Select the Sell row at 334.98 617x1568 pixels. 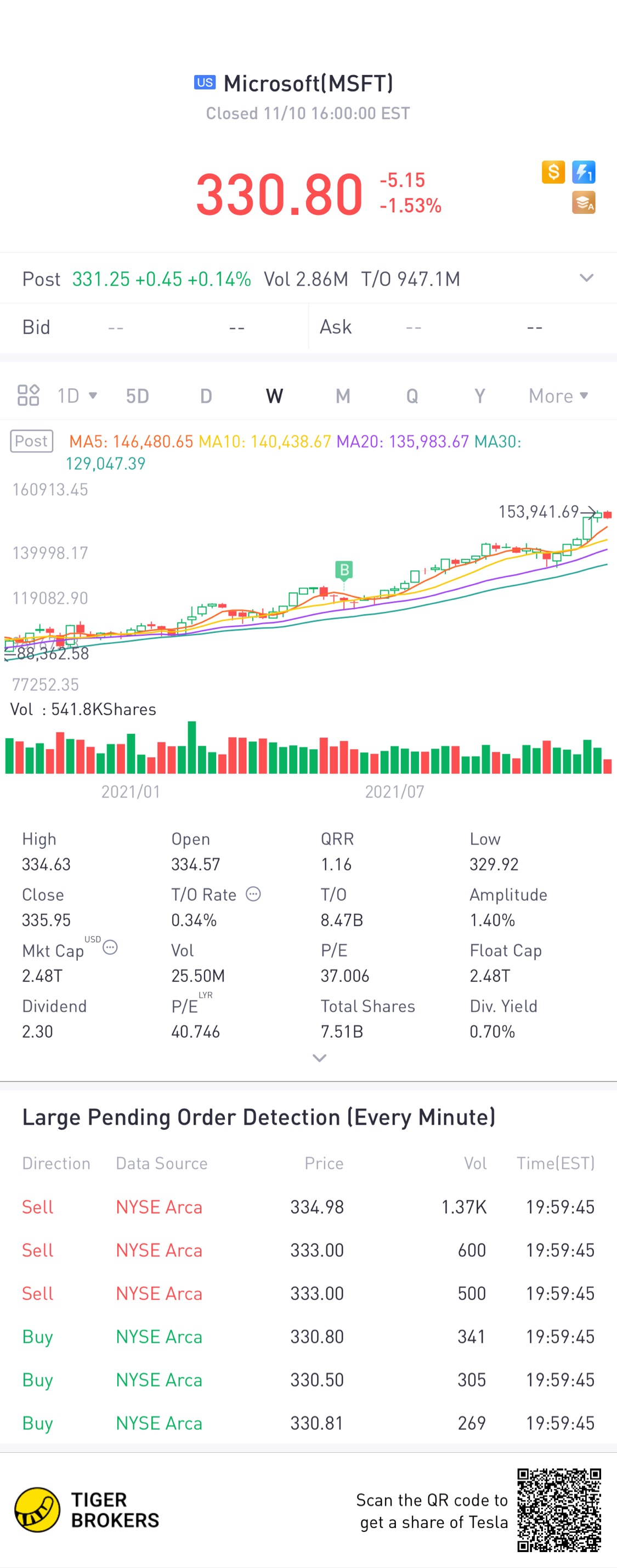coord(308,1207)
